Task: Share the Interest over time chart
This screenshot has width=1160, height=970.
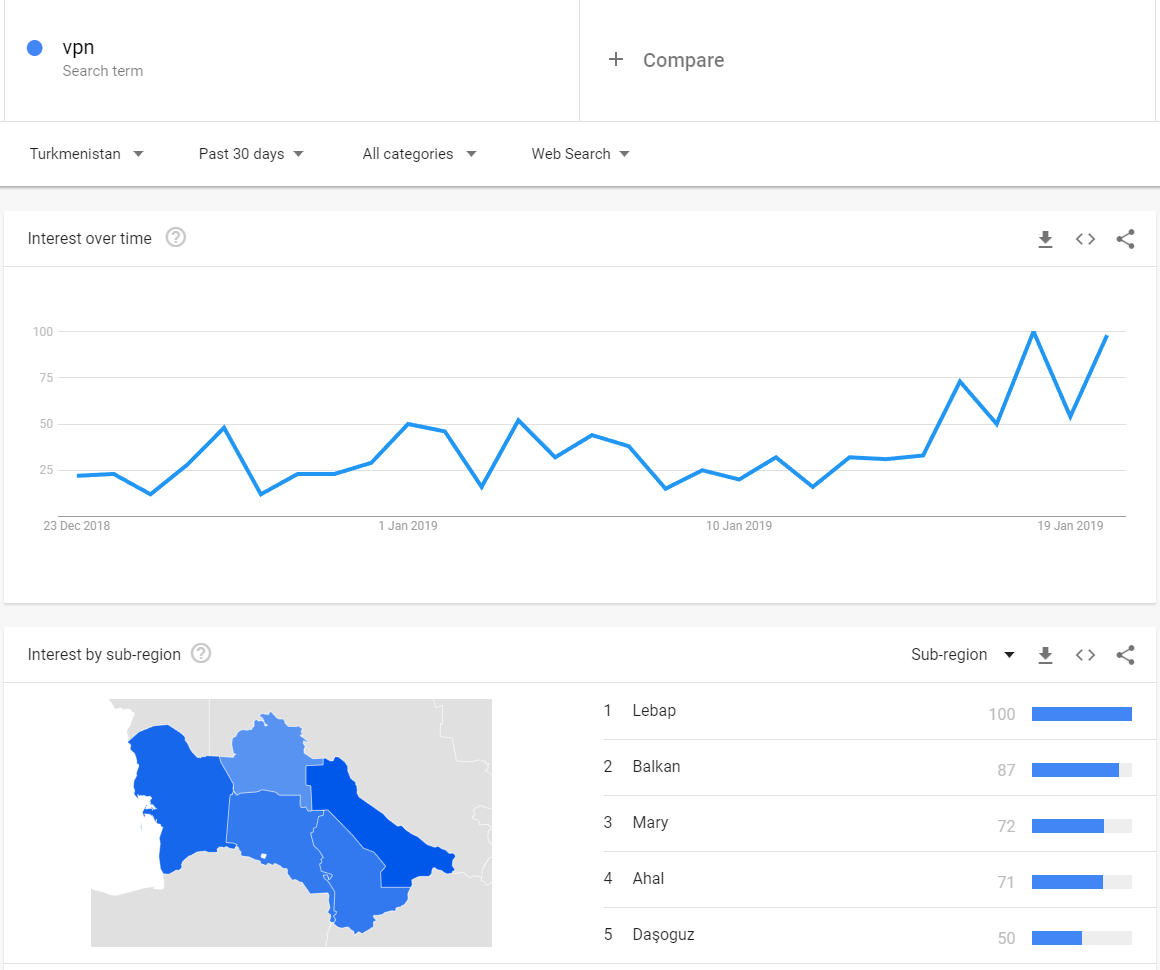Action: [x=1125, y=239]
